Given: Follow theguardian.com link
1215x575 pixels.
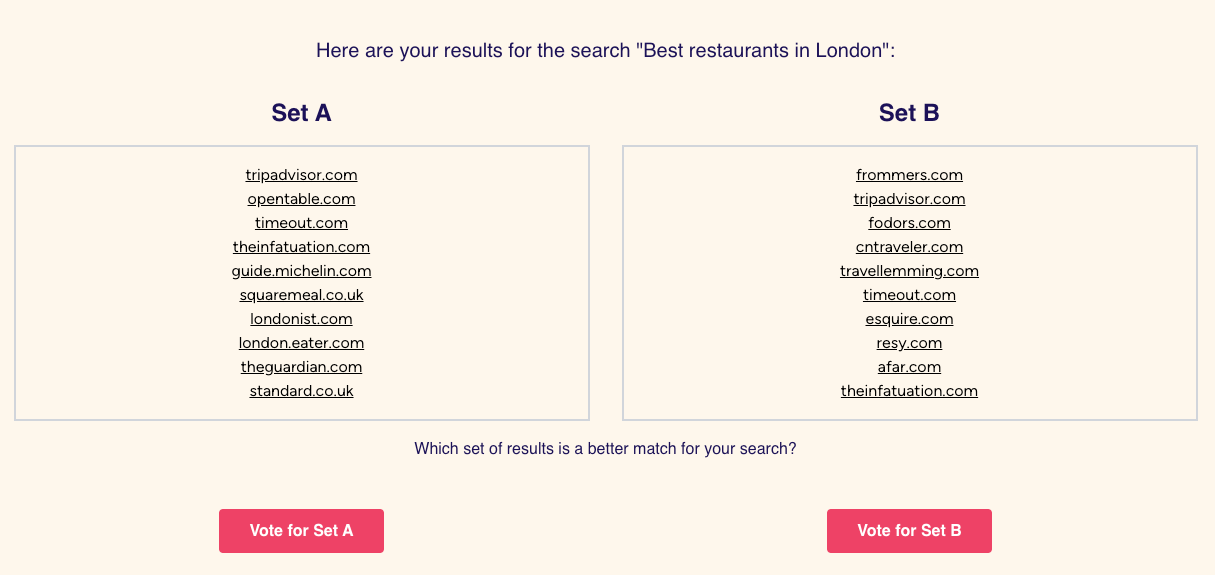Looking at the screenshot, I should [302, 367].
